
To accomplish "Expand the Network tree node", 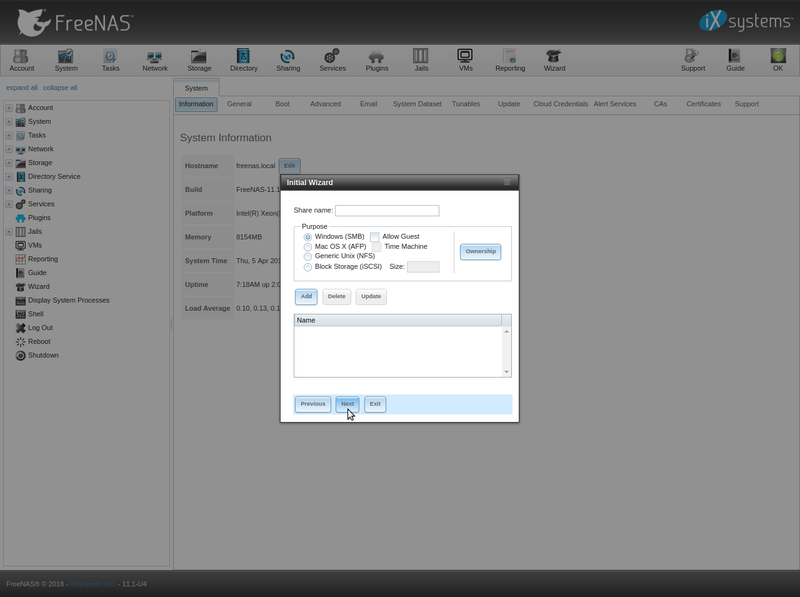I will point(9,149).
